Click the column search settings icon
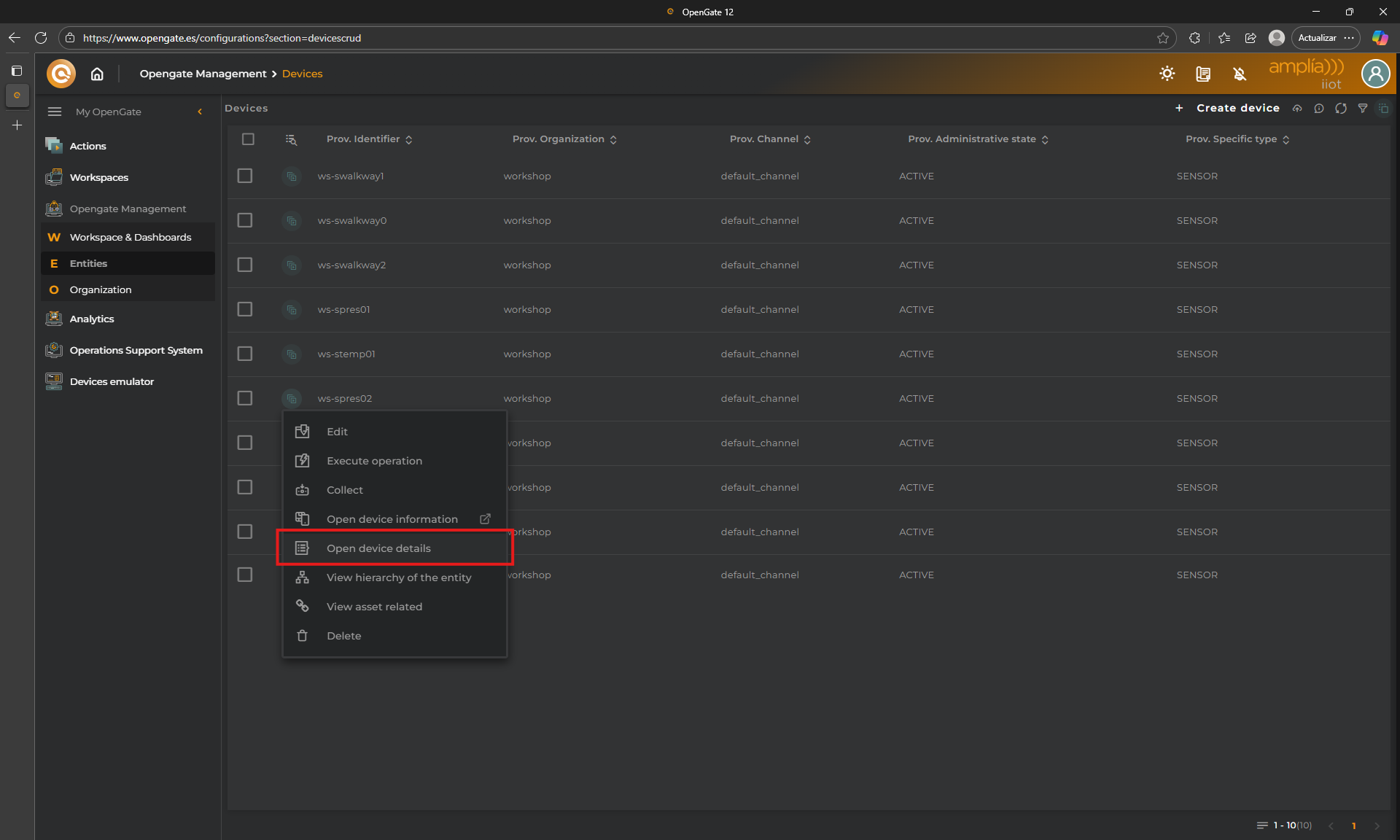The image size is (1400, 840). 291,139
